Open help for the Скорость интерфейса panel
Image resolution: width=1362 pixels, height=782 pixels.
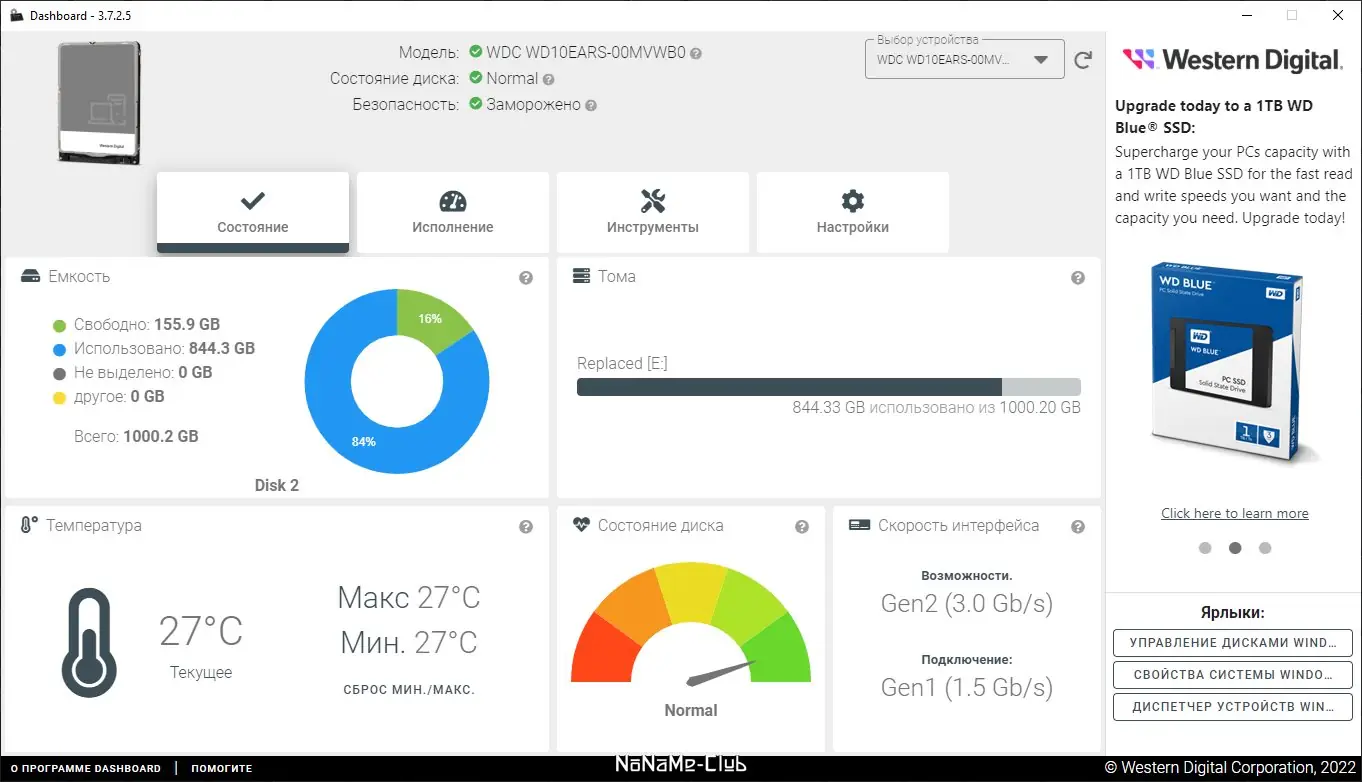pos(1078,527)
